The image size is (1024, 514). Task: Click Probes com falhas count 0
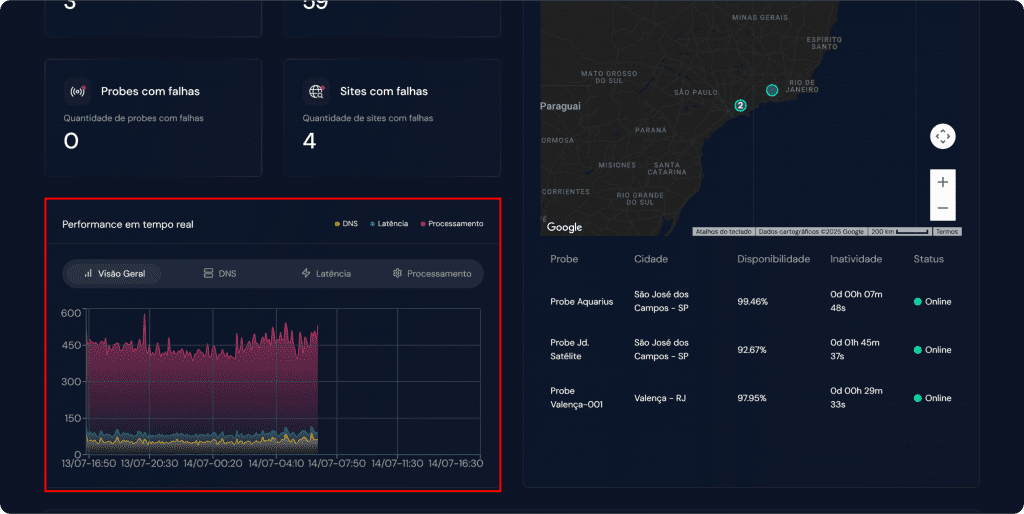tap(71, 141)
